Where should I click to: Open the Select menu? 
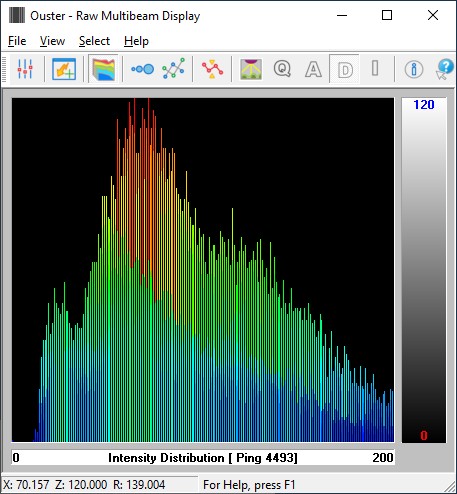pos(94,41)
